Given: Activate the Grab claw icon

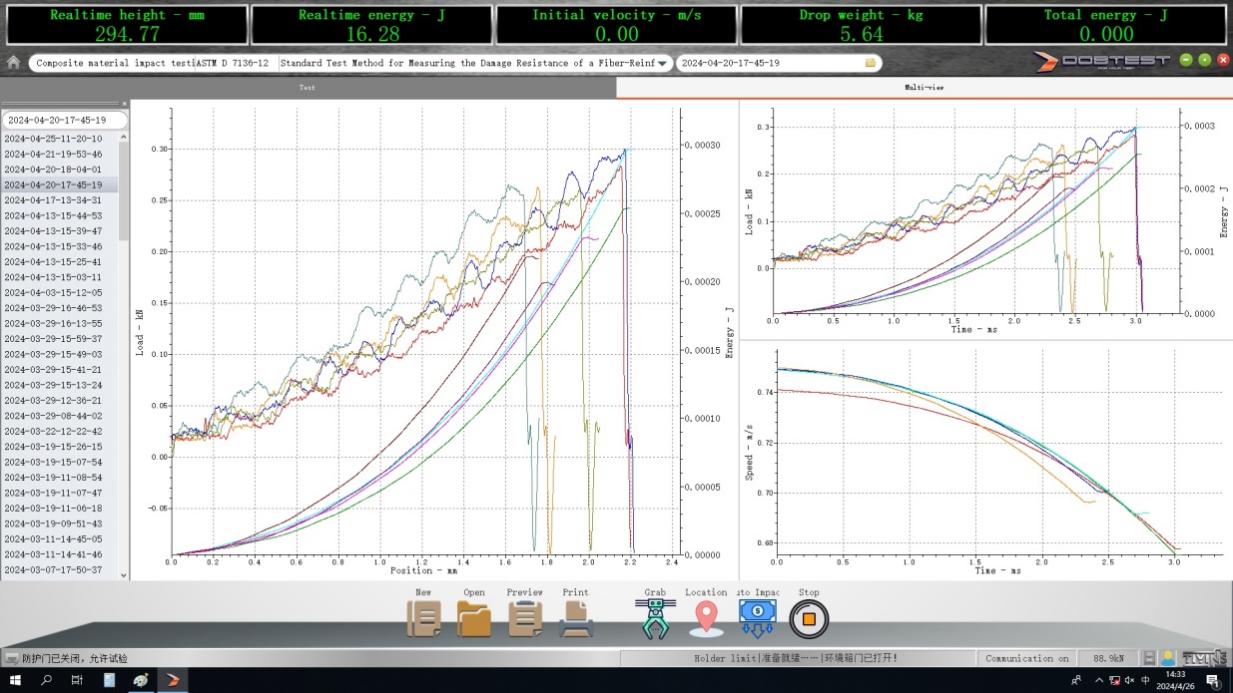Looking at the screenshot, I should point(655,619).
